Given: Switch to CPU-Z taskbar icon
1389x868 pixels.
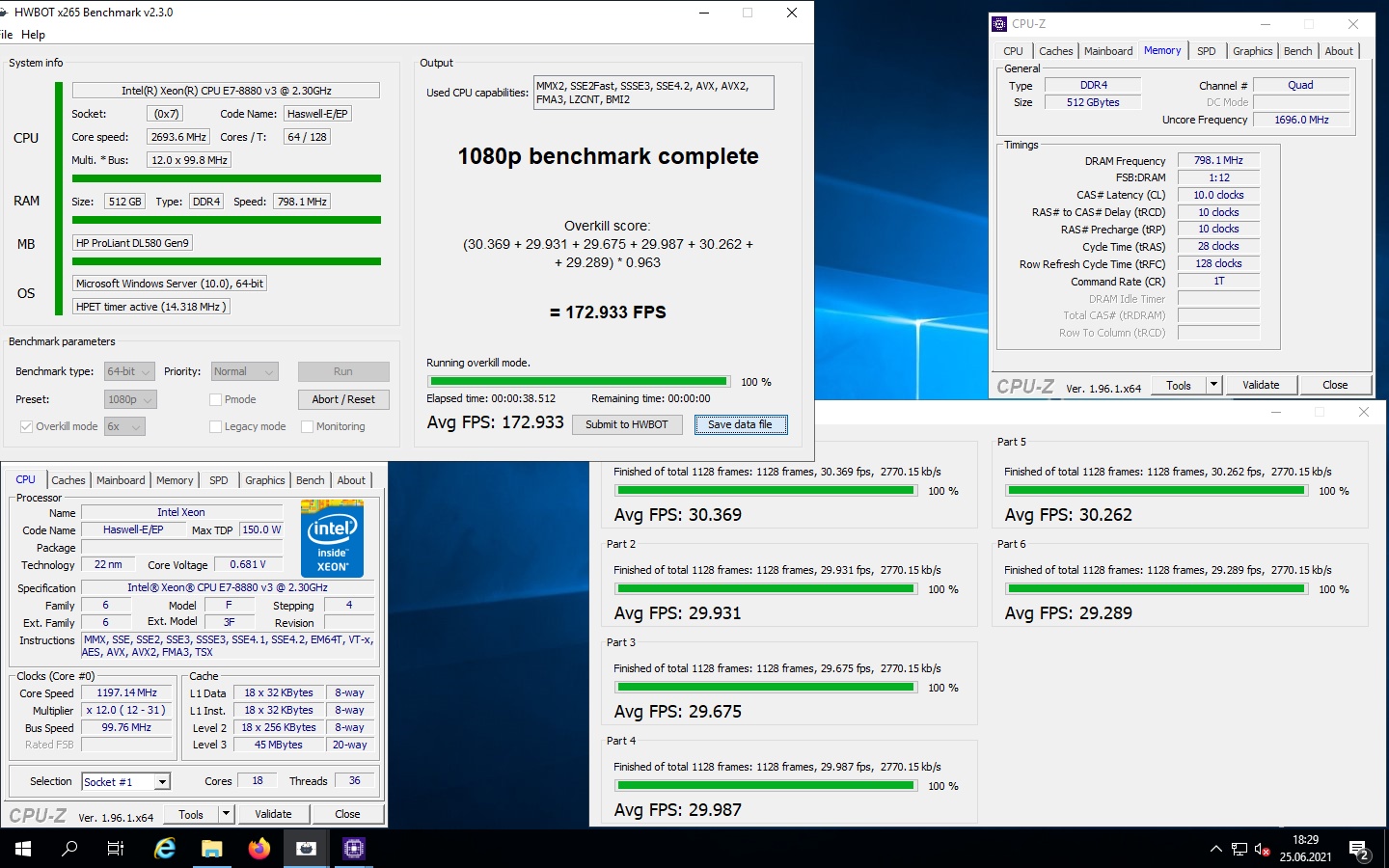Looking at the screenshot, I should point(353,849).
